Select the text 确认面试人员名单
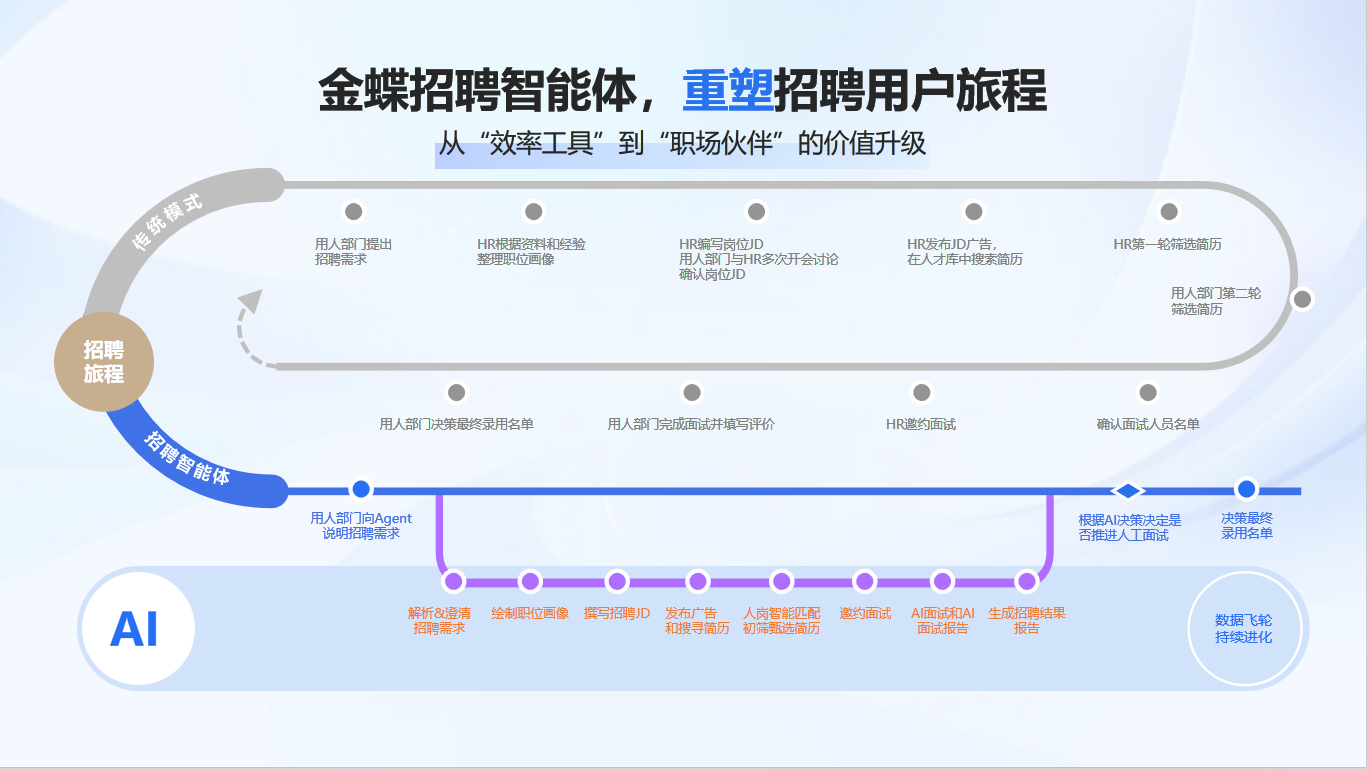 pos(1148,424)
